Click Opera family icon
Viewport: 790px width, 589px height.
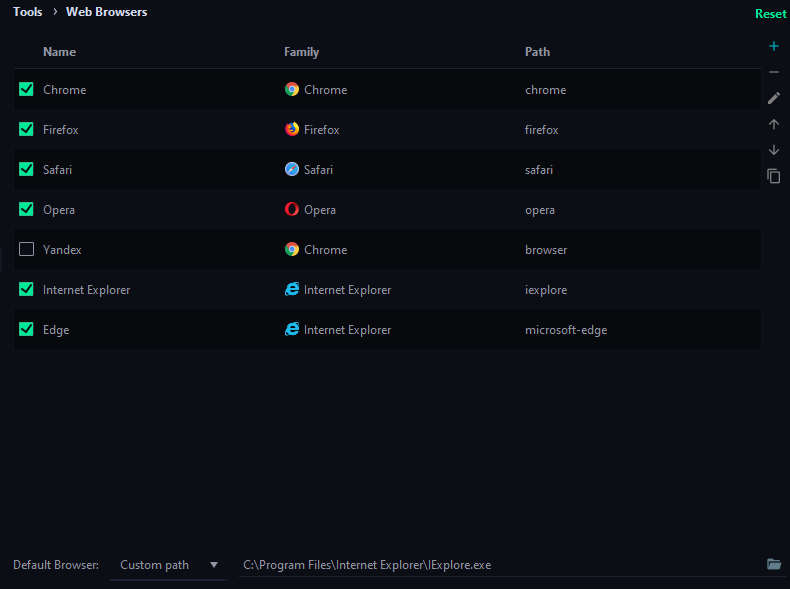(292, 209)
